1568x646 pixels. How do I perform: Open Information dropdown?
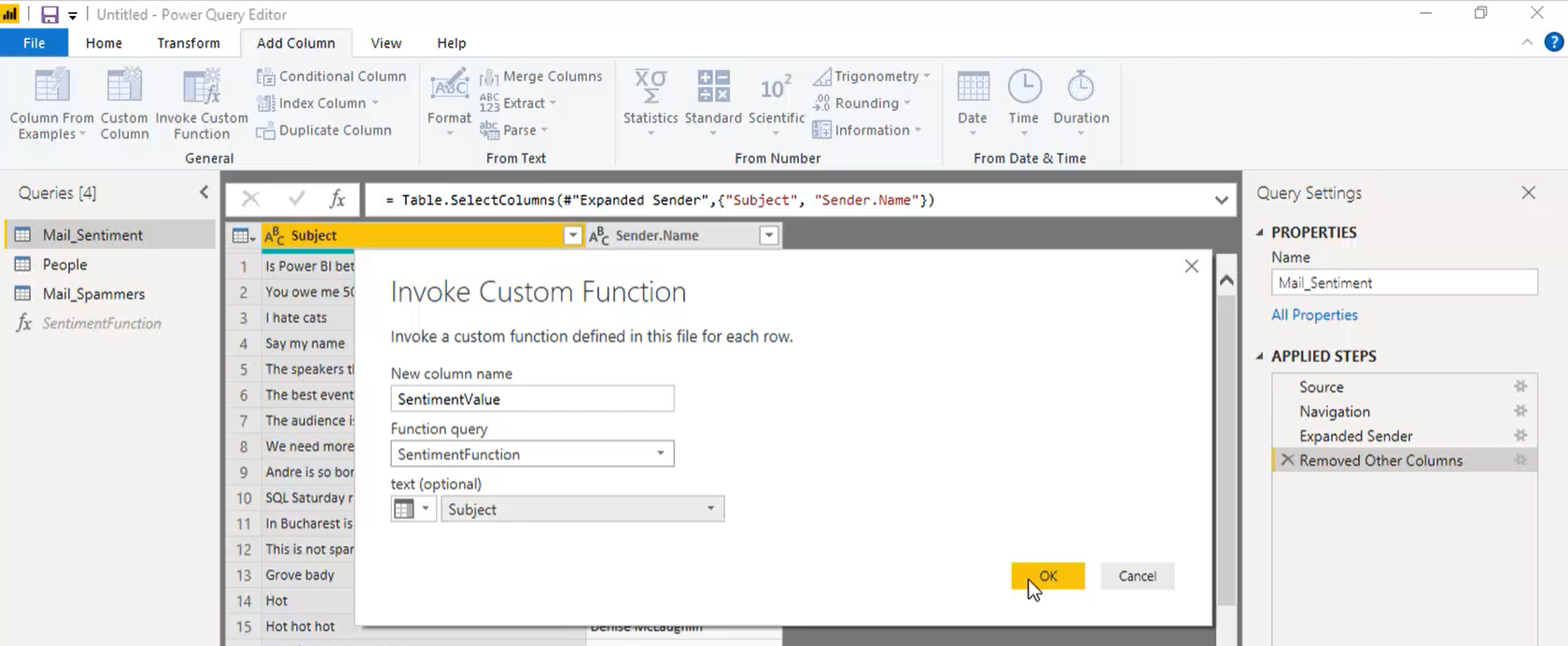click(x=866, y=131)
